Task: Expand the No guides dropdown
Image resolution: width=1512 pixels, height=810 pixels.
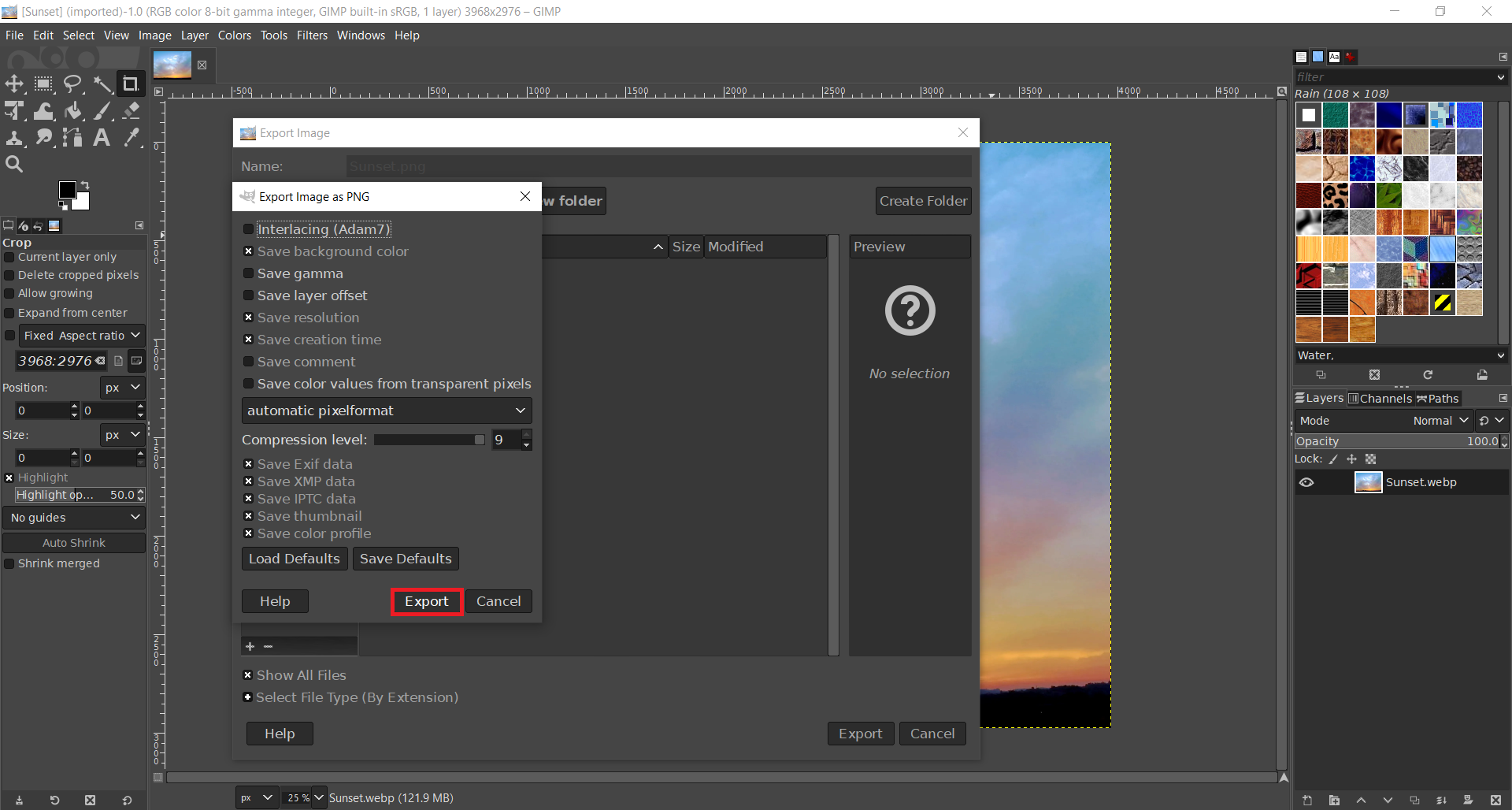Action: pos(75,518)
